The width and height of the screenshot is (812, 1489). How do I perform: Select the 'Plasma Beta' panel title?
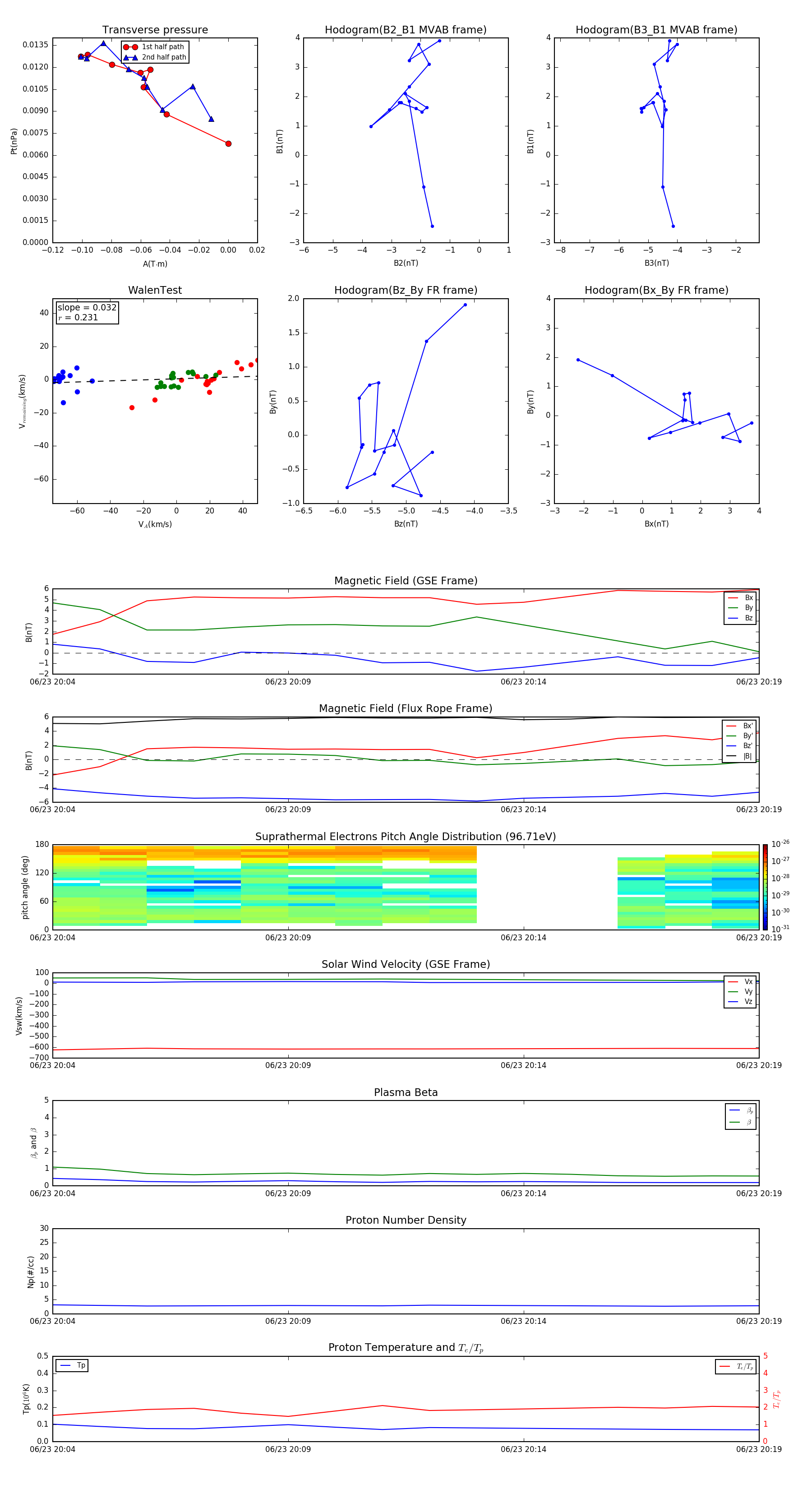pos(406,1093)
